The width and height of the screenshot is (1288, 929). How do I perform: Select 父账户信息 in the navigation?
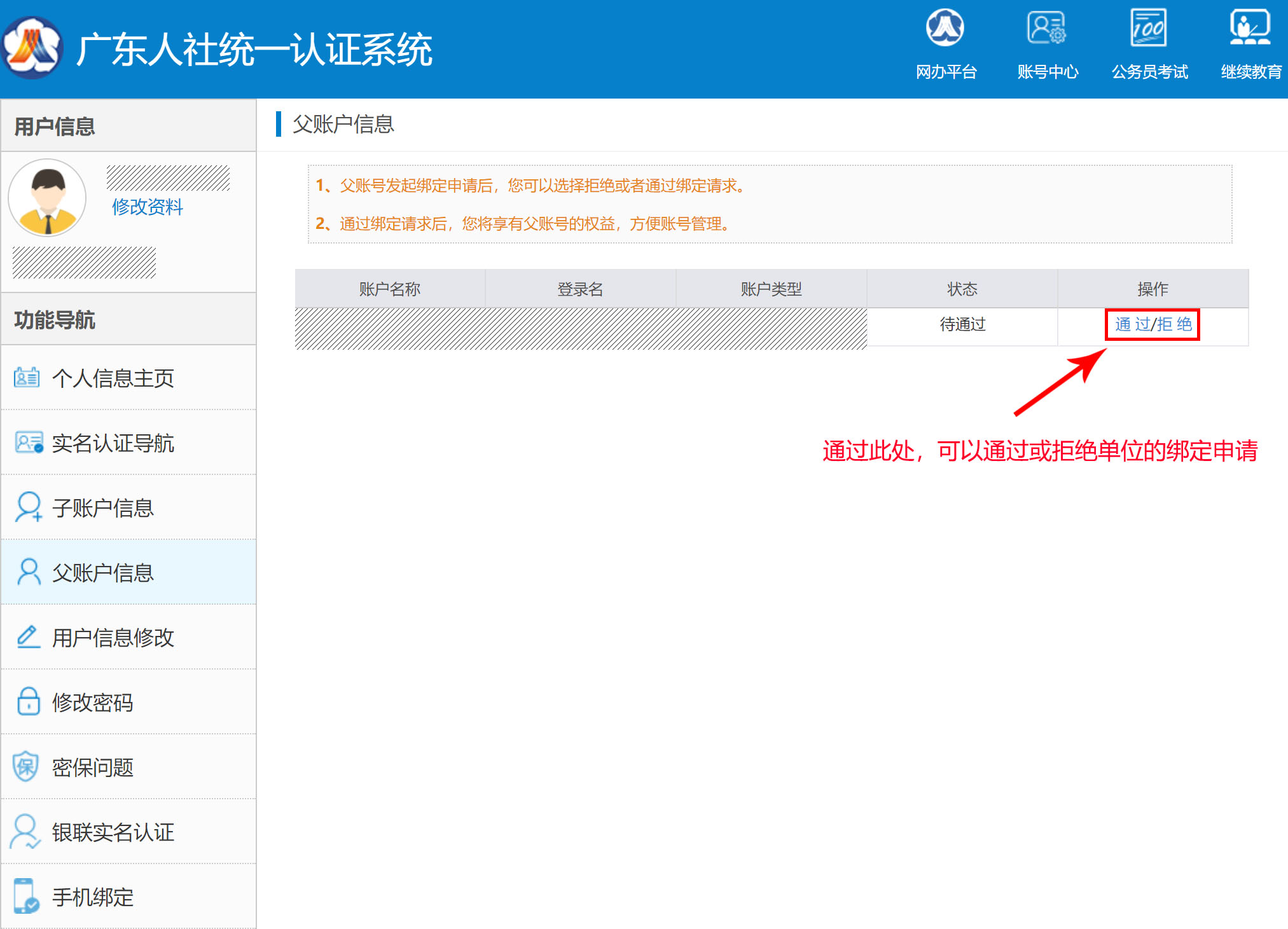[103, 573]
